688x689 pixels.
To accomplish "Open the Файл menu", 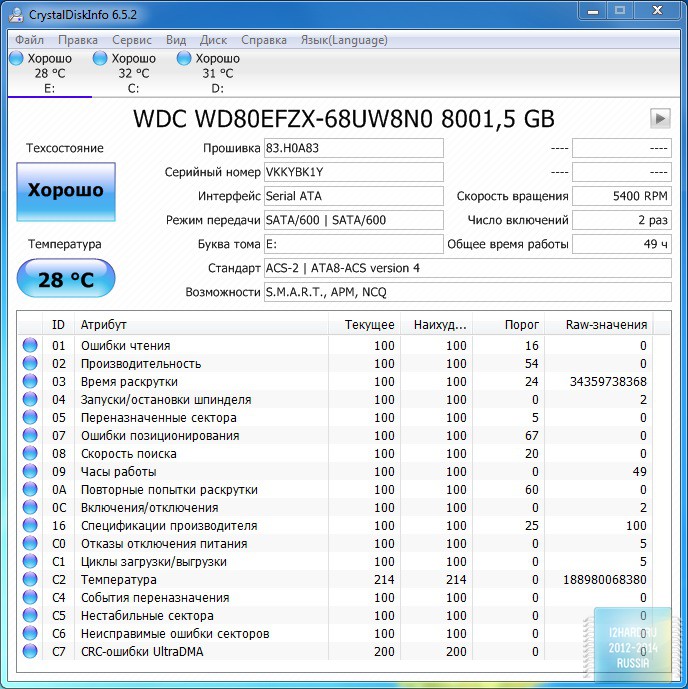I will (29, 40).
